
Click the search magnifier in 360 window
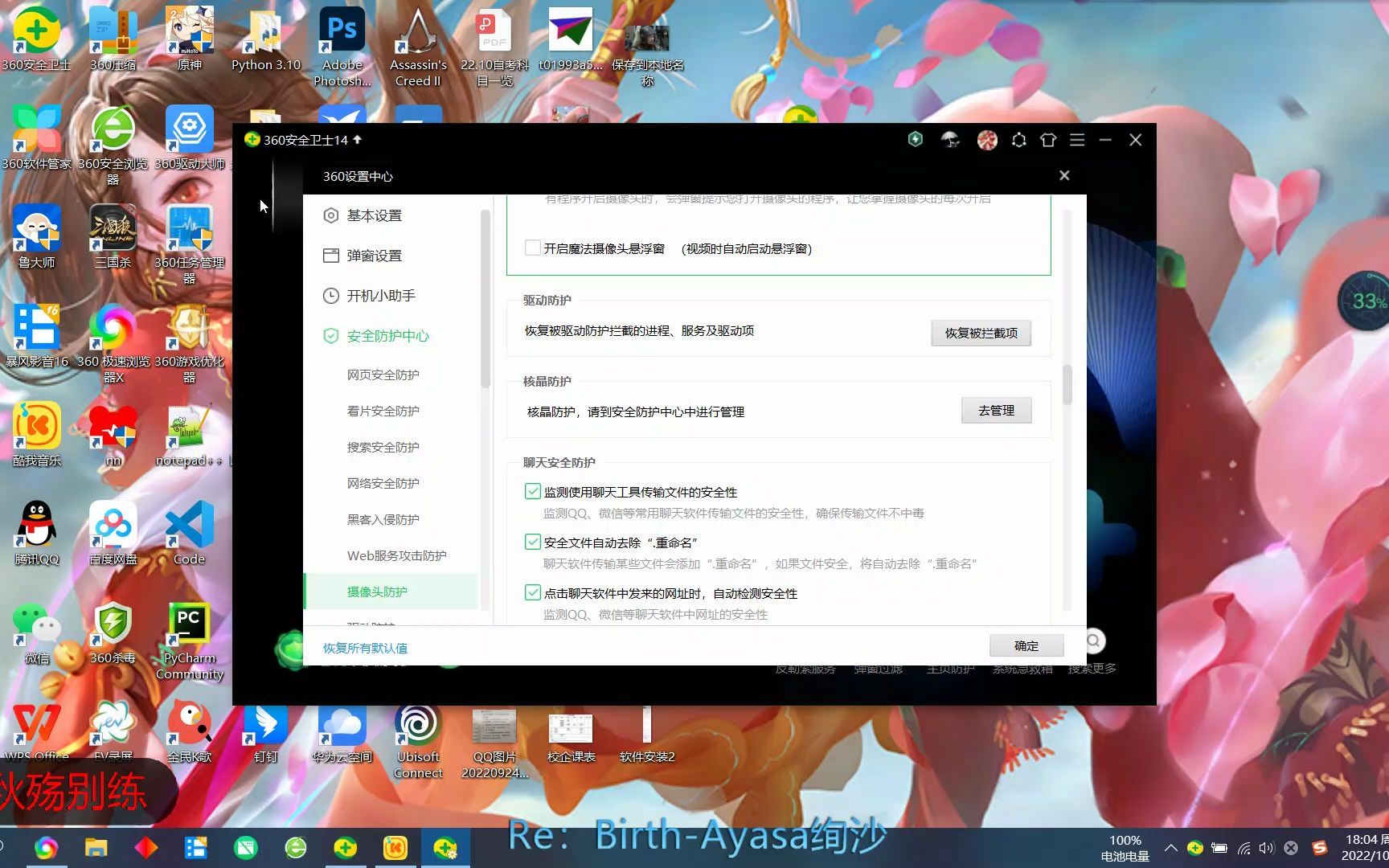(1094, 641)
